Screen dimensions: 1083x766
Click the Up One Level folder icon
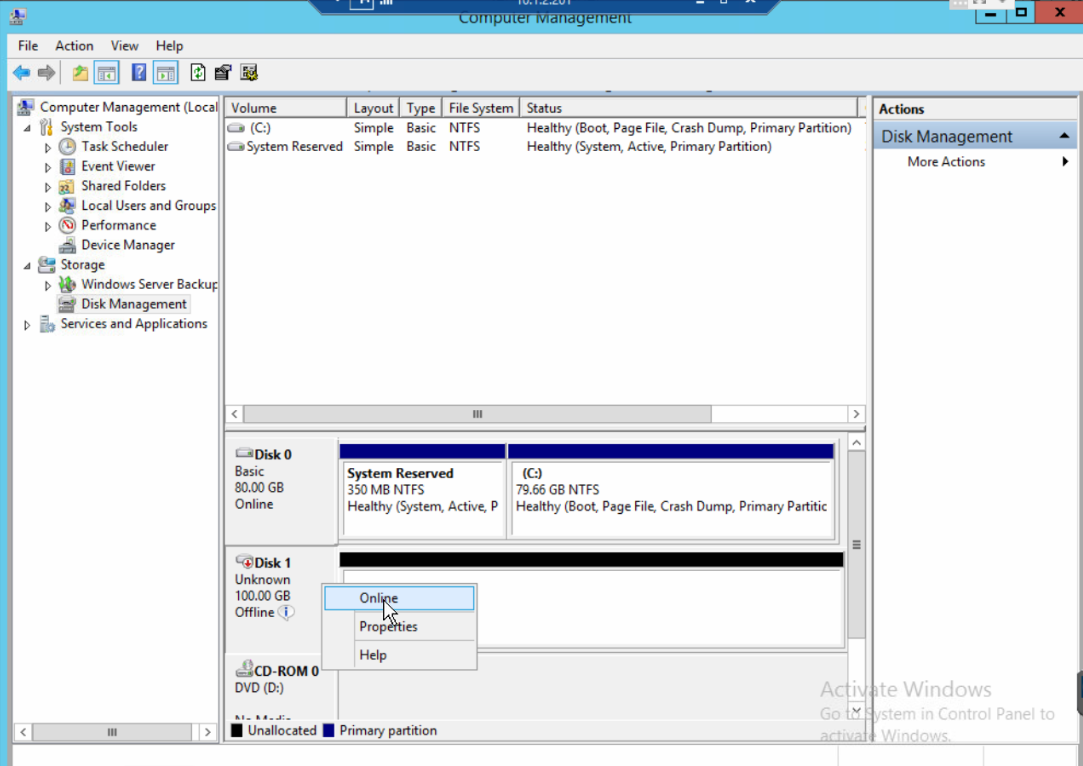pos(80,73)
